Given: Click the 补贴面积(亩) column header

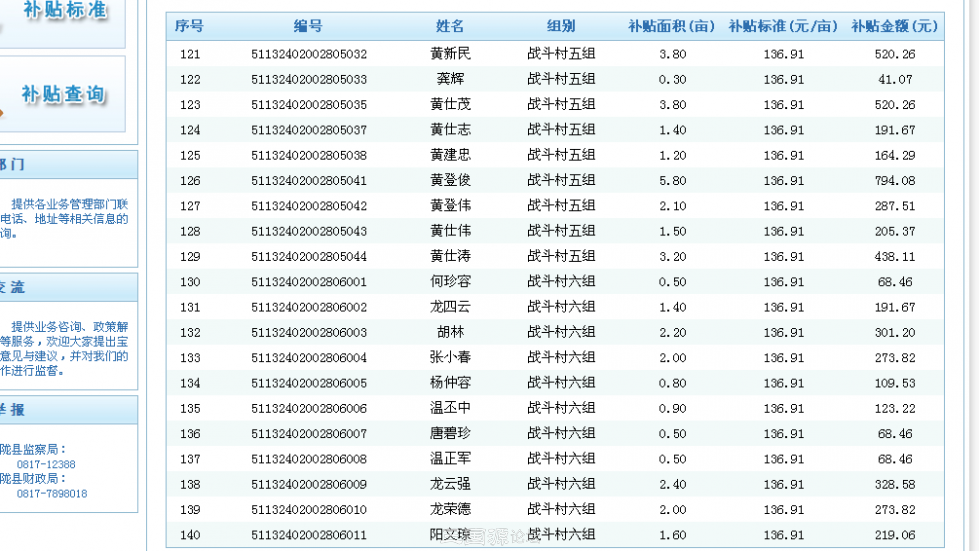Looking at the screenshot, I should (672, 27).
